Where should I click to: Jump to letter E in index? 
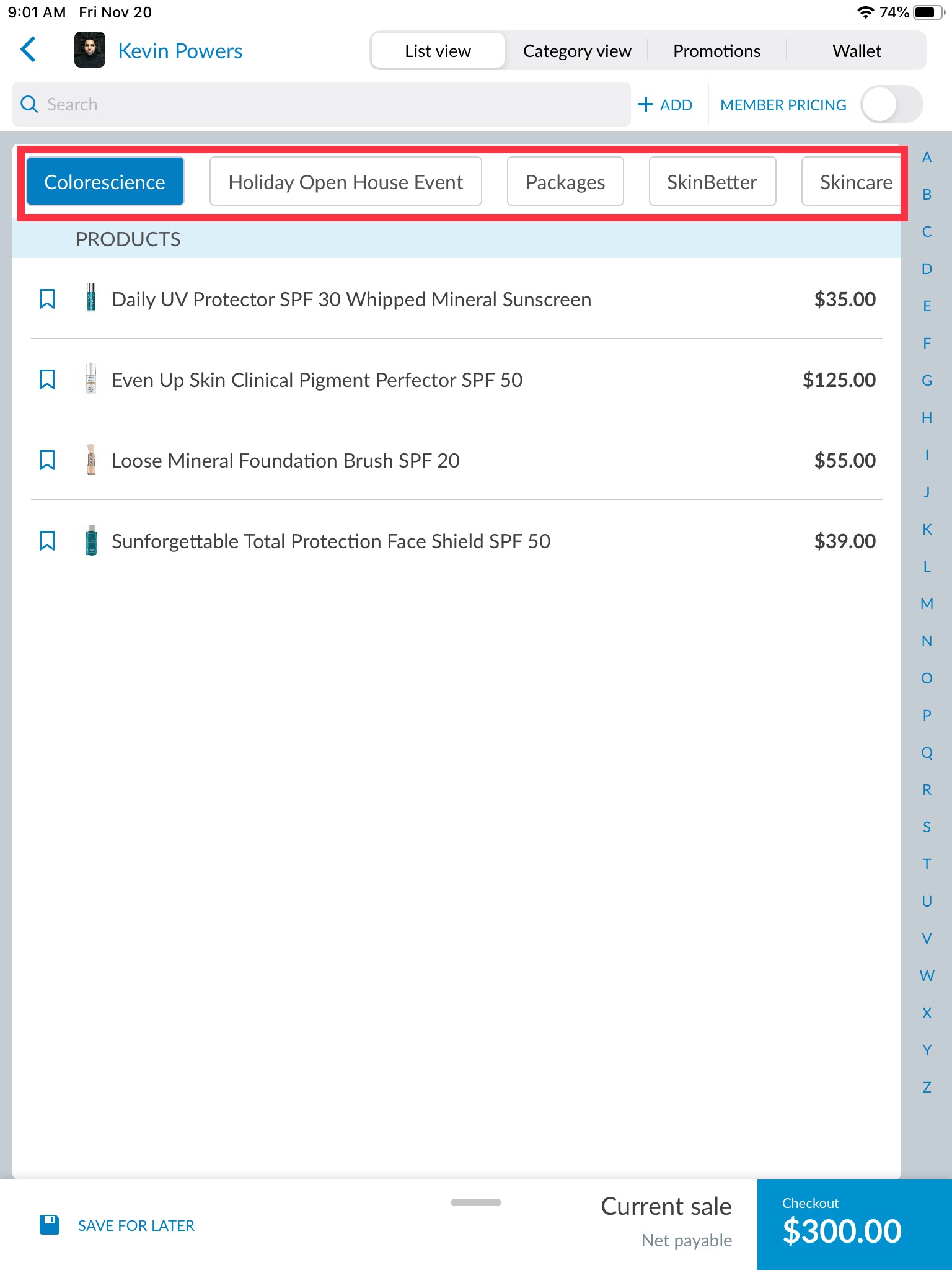click(x=927, y=306)
